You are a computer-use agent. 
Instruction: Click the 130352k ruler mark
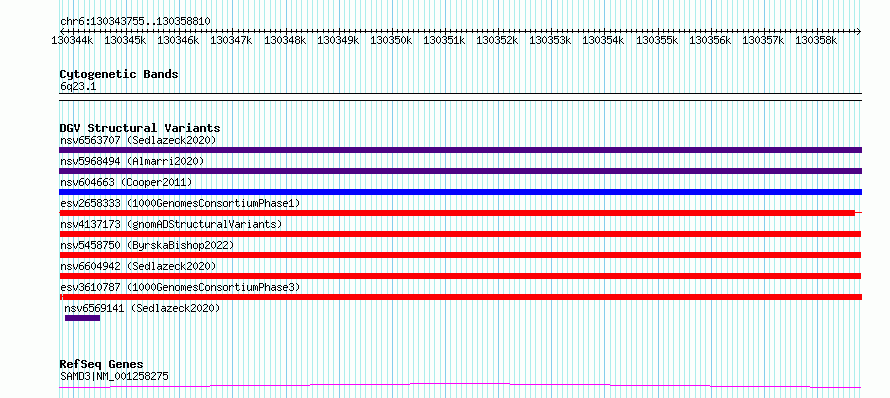point(497,40)
